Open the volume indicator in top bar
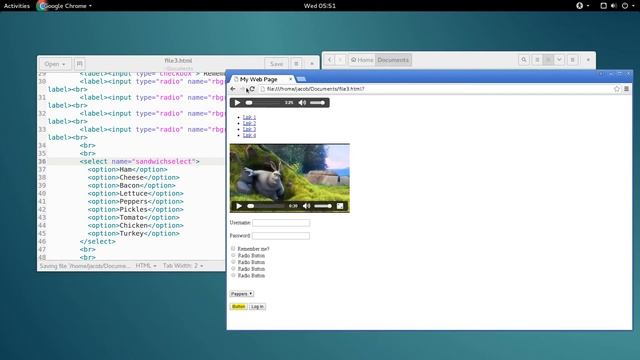This screenshot has height=360, width=640. coord(613,6)
